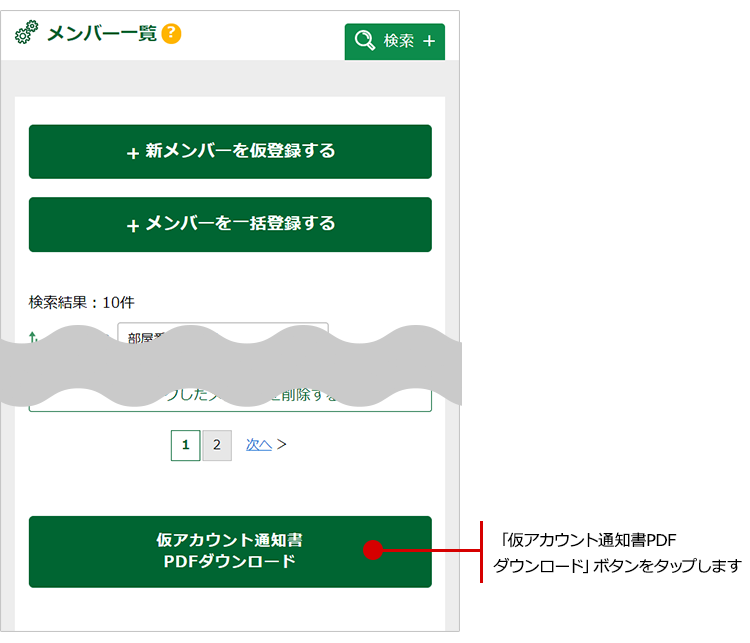
Task: Click the > arrow after 次へ
Action: (x=282, y=445)
